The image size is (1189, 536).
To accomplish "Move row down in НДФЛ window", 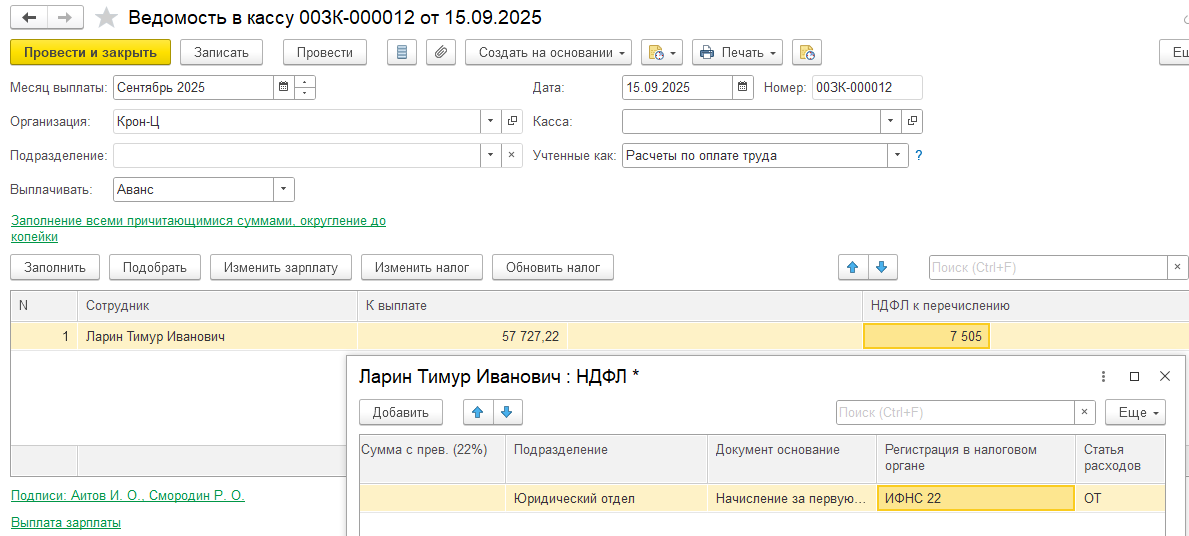I will pos(507,412).
